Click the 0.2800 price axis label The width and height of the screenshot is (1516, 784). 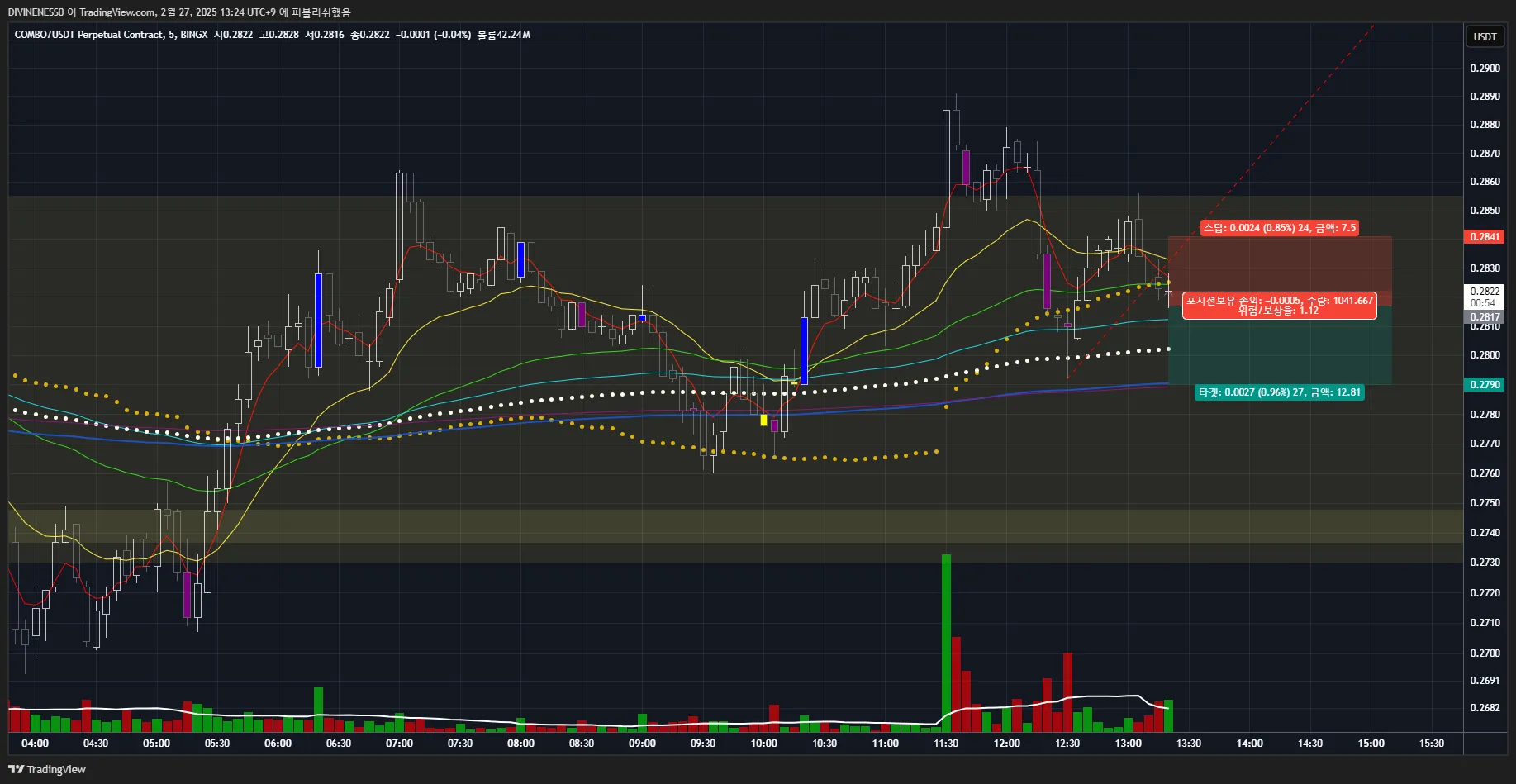click(x=1485, y=355)
